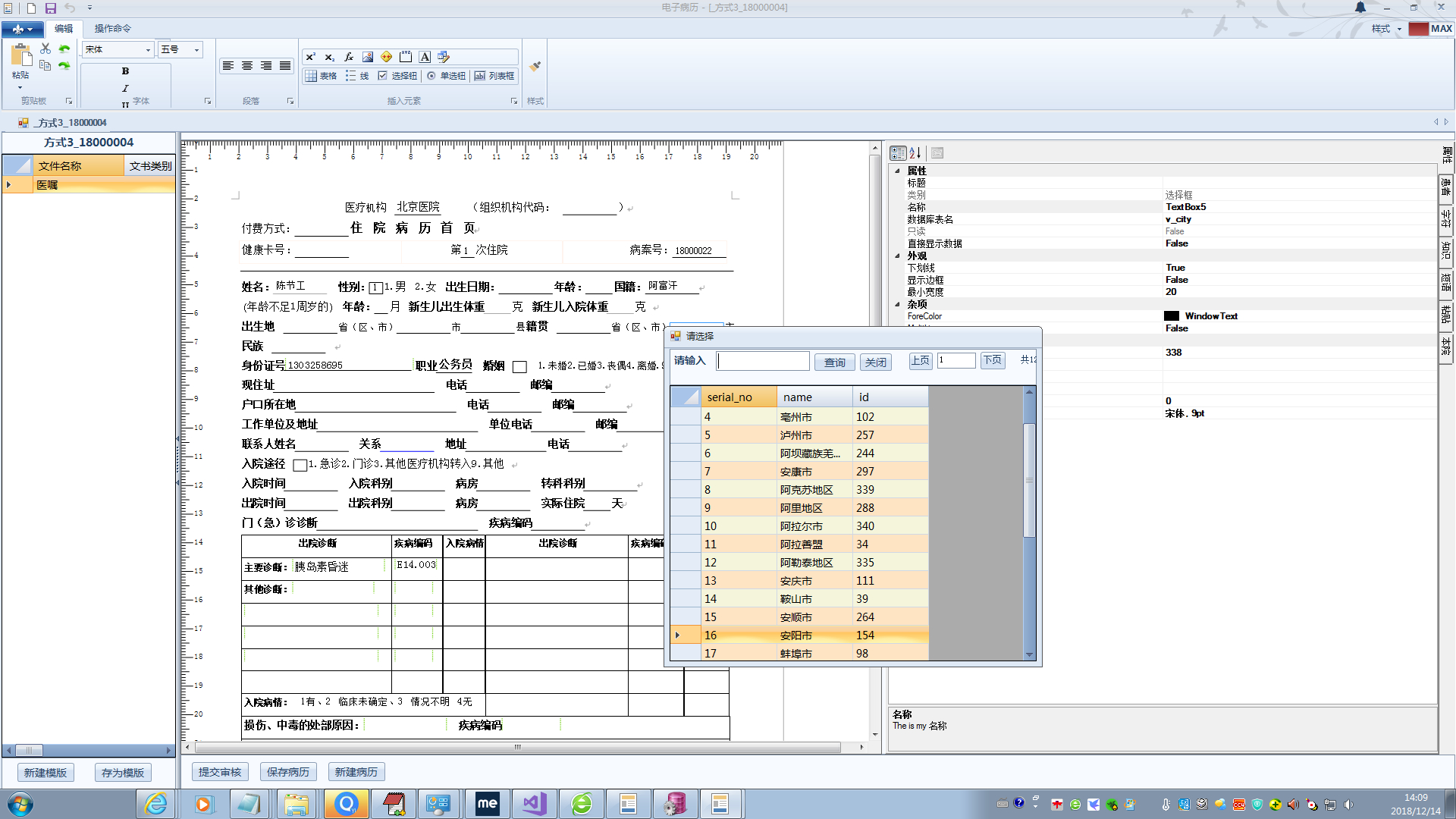
Task: Sort properties alphabetically (A-Z)
Action: tap(915, 153)
